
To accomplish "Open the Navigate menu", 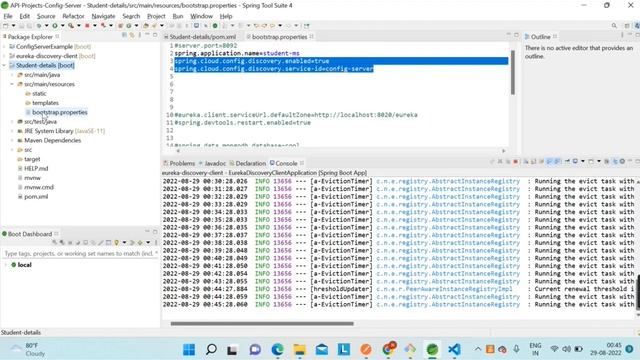I will (103, 16).
